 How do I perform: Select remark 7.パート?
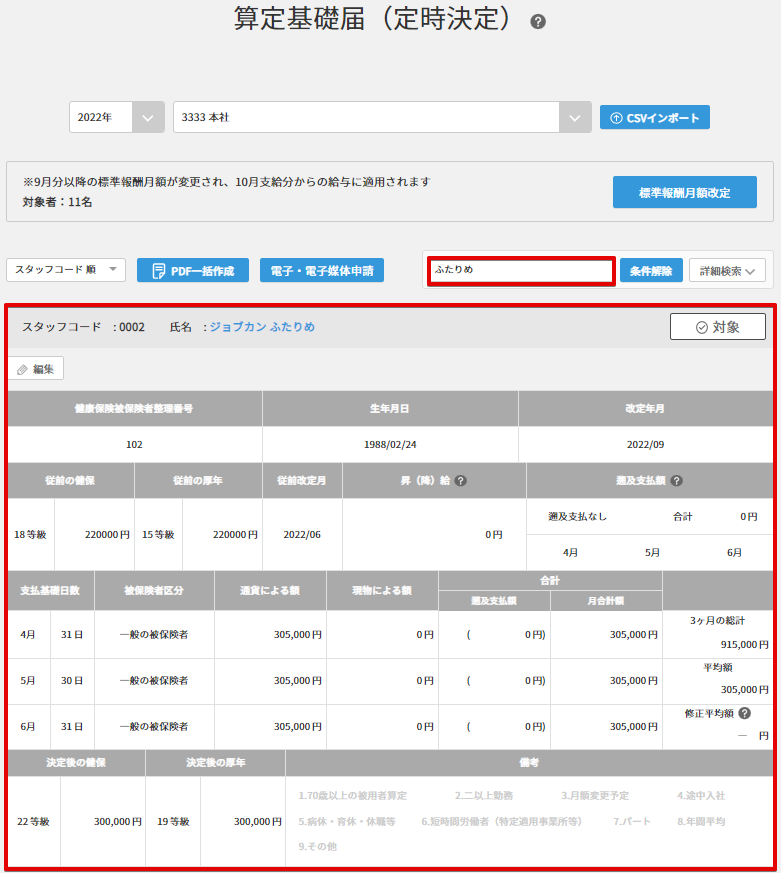(632, 821)
